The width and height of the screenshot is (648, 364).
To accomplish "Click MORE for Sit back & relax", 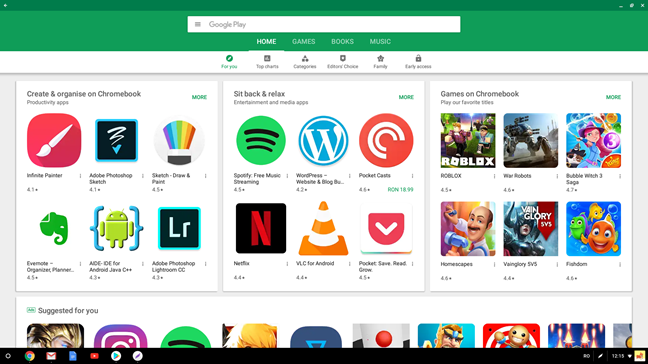I will point(406,97).
